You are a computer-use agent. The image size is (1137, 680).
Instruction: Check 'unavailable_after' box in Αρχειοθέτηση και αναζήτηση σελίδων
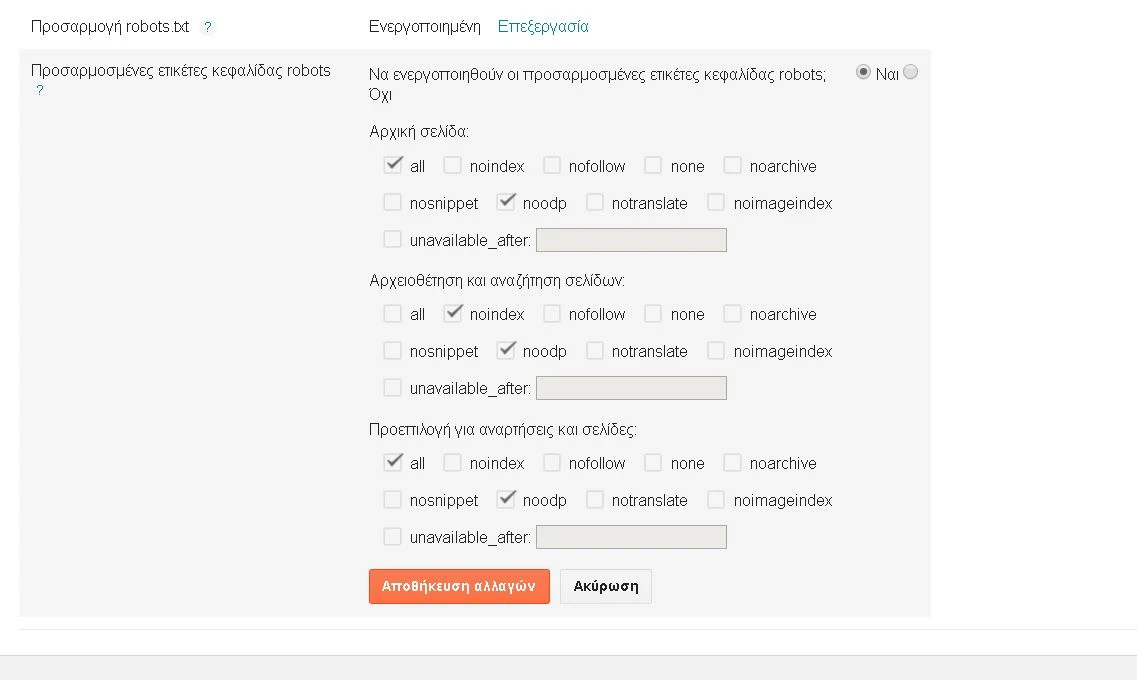click(x=393, y=387)
